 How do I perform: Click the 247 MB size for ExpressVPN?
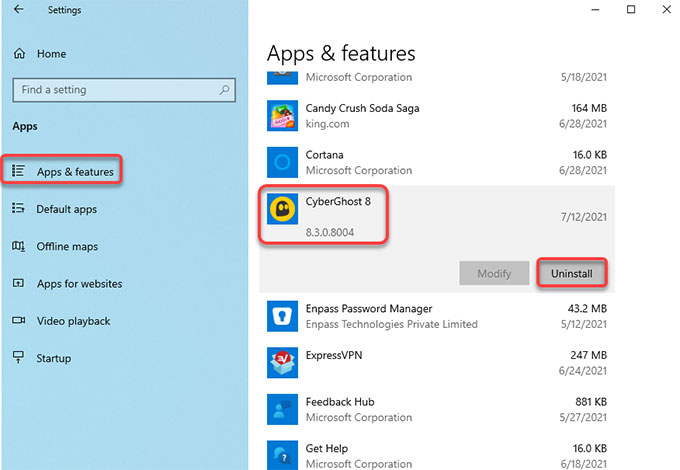(588, 355)
